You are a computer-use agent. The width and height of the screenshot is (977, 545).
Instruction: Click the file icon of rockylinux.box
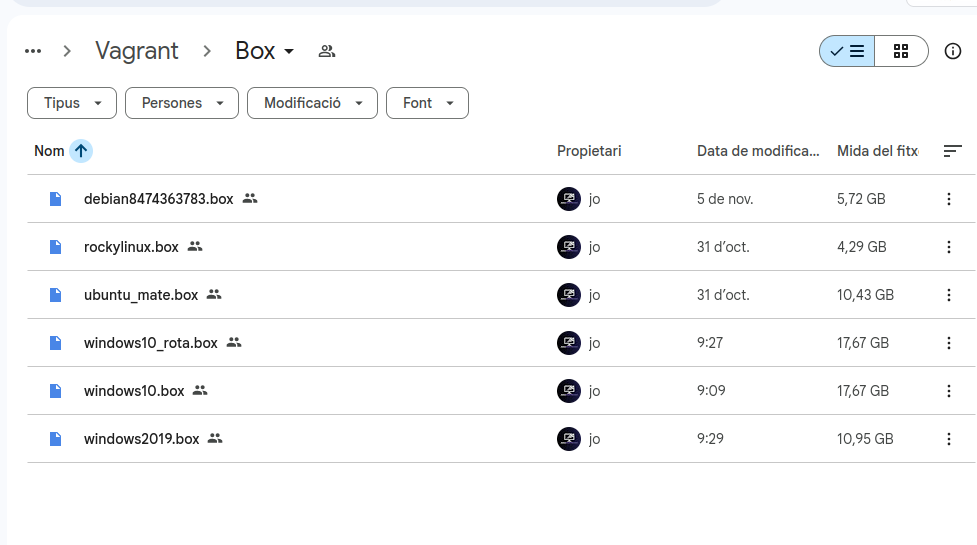56,247
